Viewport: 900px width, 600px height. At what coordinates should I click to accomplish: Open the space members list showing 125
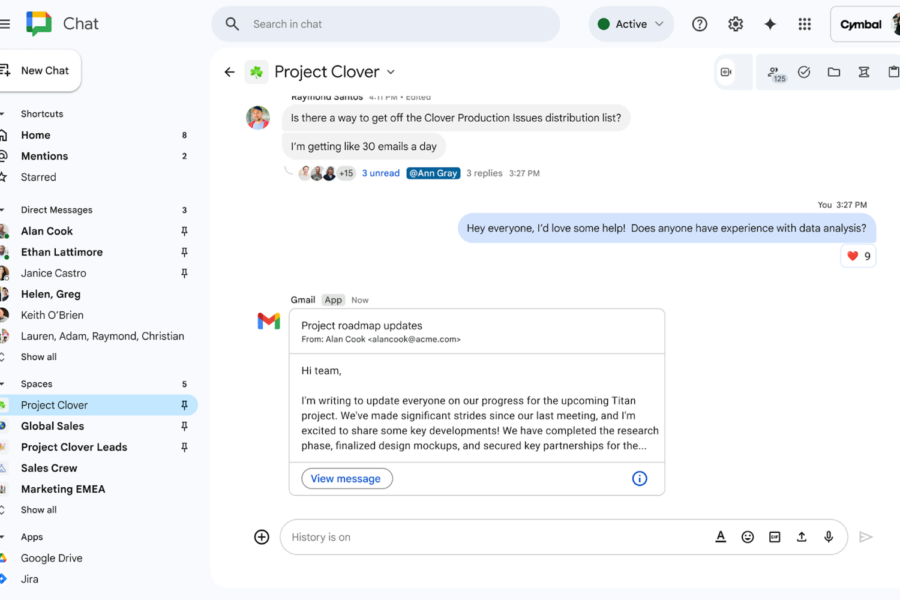pos(775,72)
